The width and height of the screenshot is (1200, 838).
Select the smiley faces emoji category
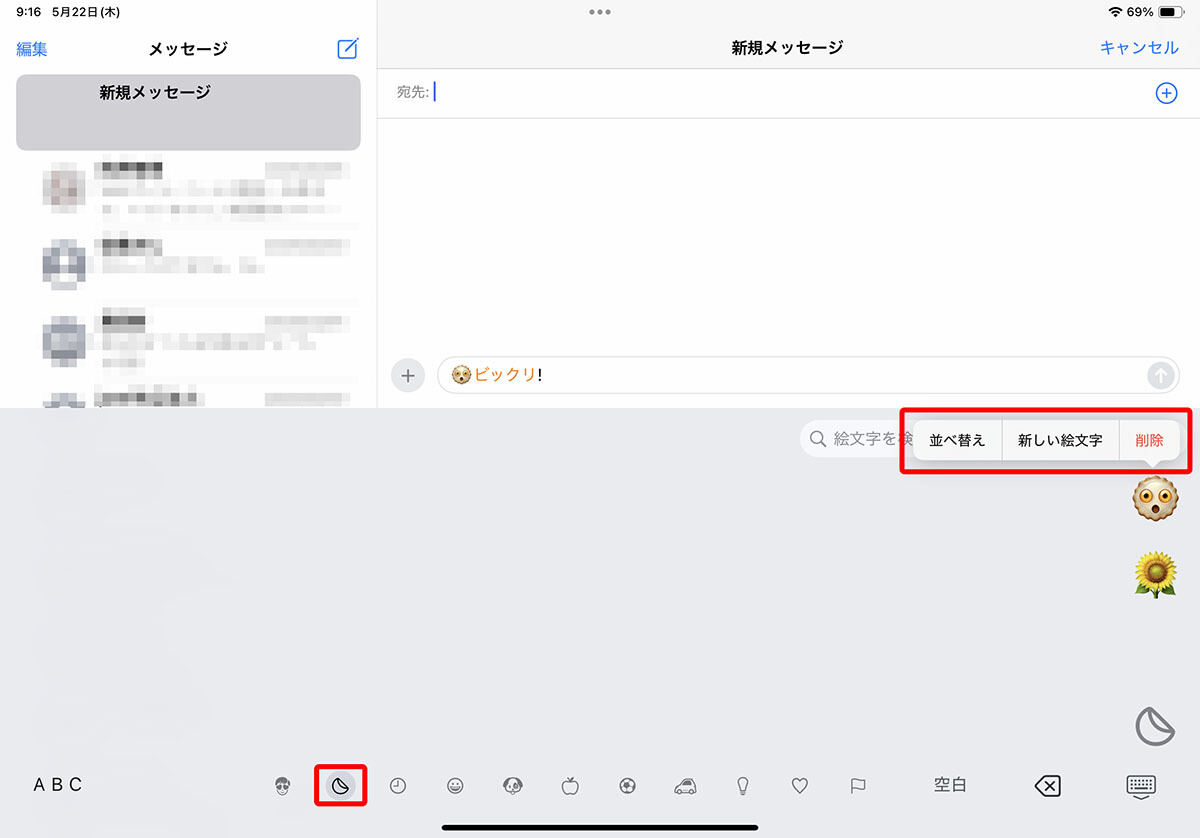(455, 786)
